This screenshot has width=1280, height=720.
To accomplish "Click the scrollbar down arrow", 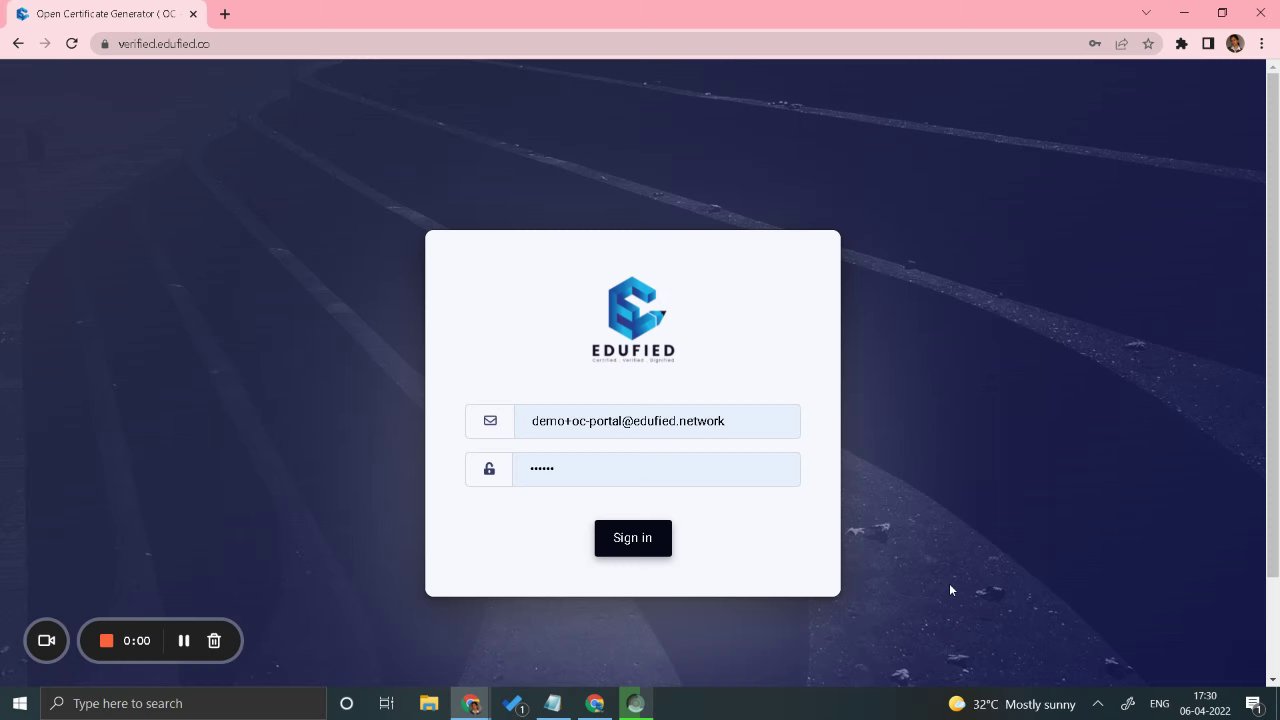I will click(x=1273, y=680).
